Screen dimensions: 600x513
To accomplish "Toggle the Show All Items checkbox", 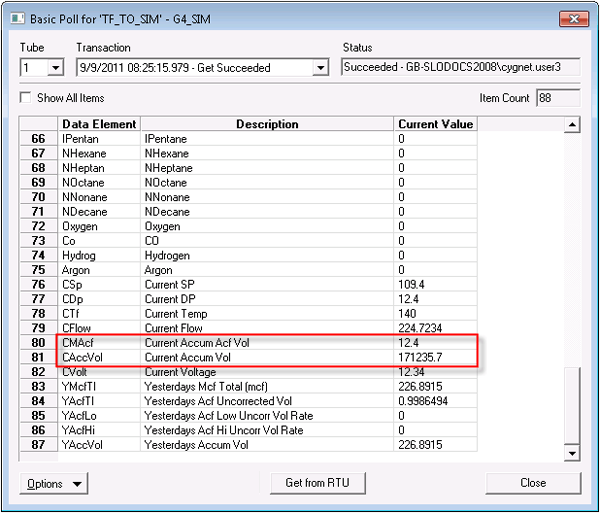I will click(25, 98).
